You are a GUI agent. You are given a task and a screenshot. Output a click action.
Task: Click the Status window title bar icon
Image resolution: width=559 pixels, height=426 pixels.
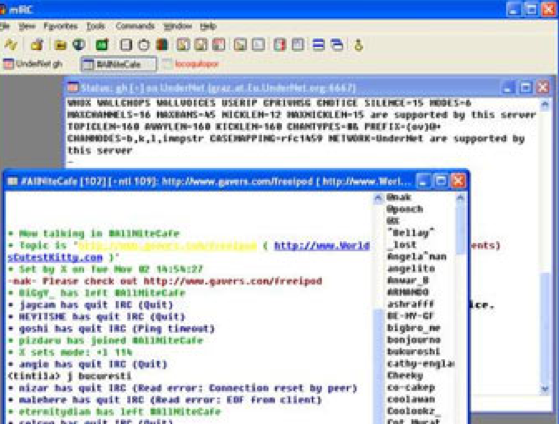pos(73,87)
